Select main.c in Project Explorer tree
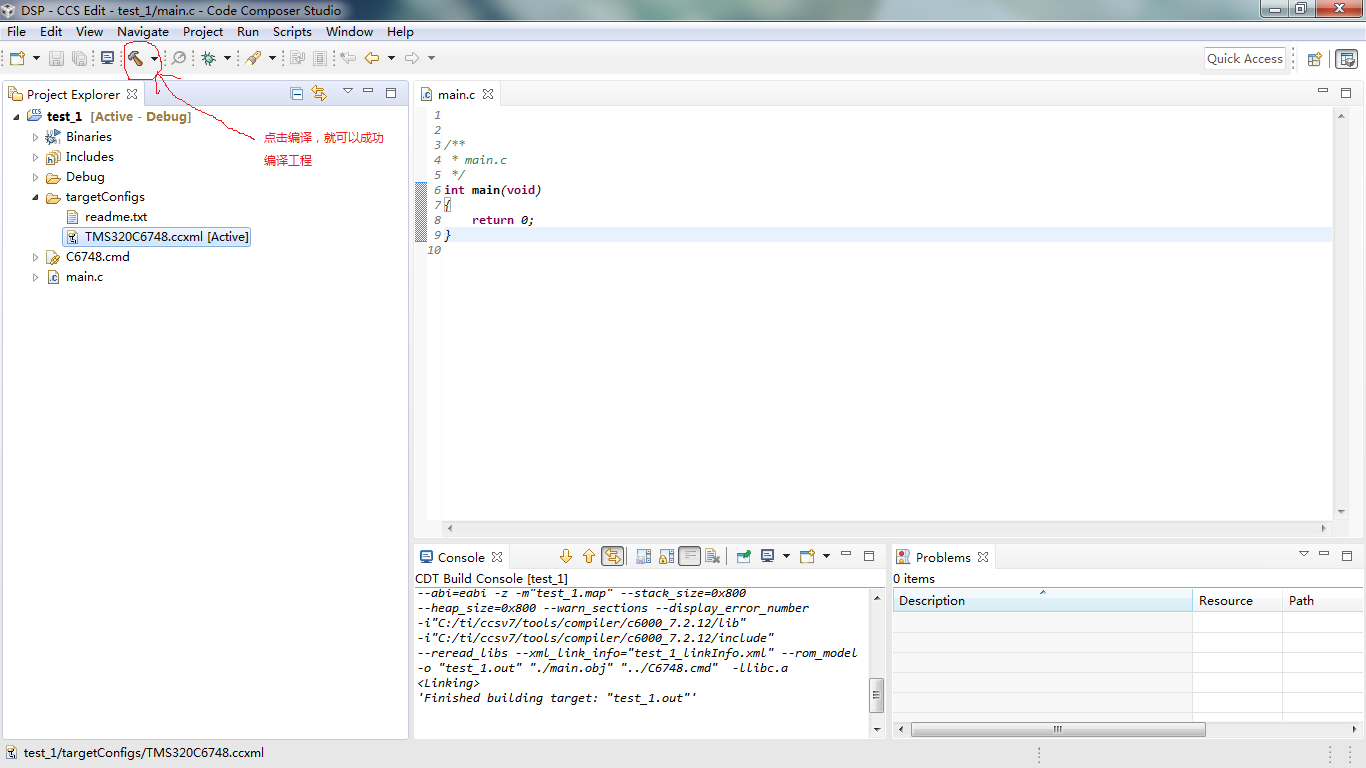Viewport: 1366px width, 768px height. [x=84, y=277]
